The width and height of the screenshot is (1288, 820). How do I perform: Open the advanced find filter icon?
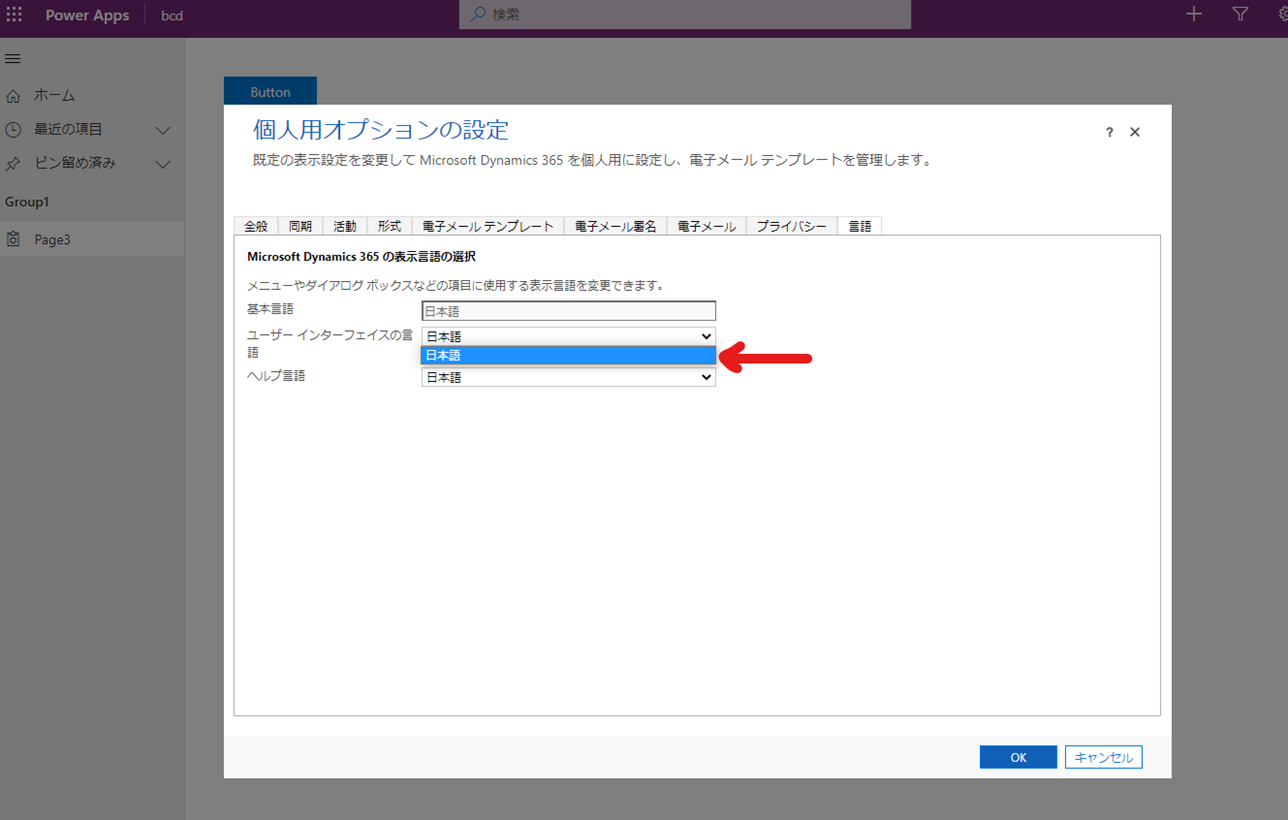pos(1240,14)
